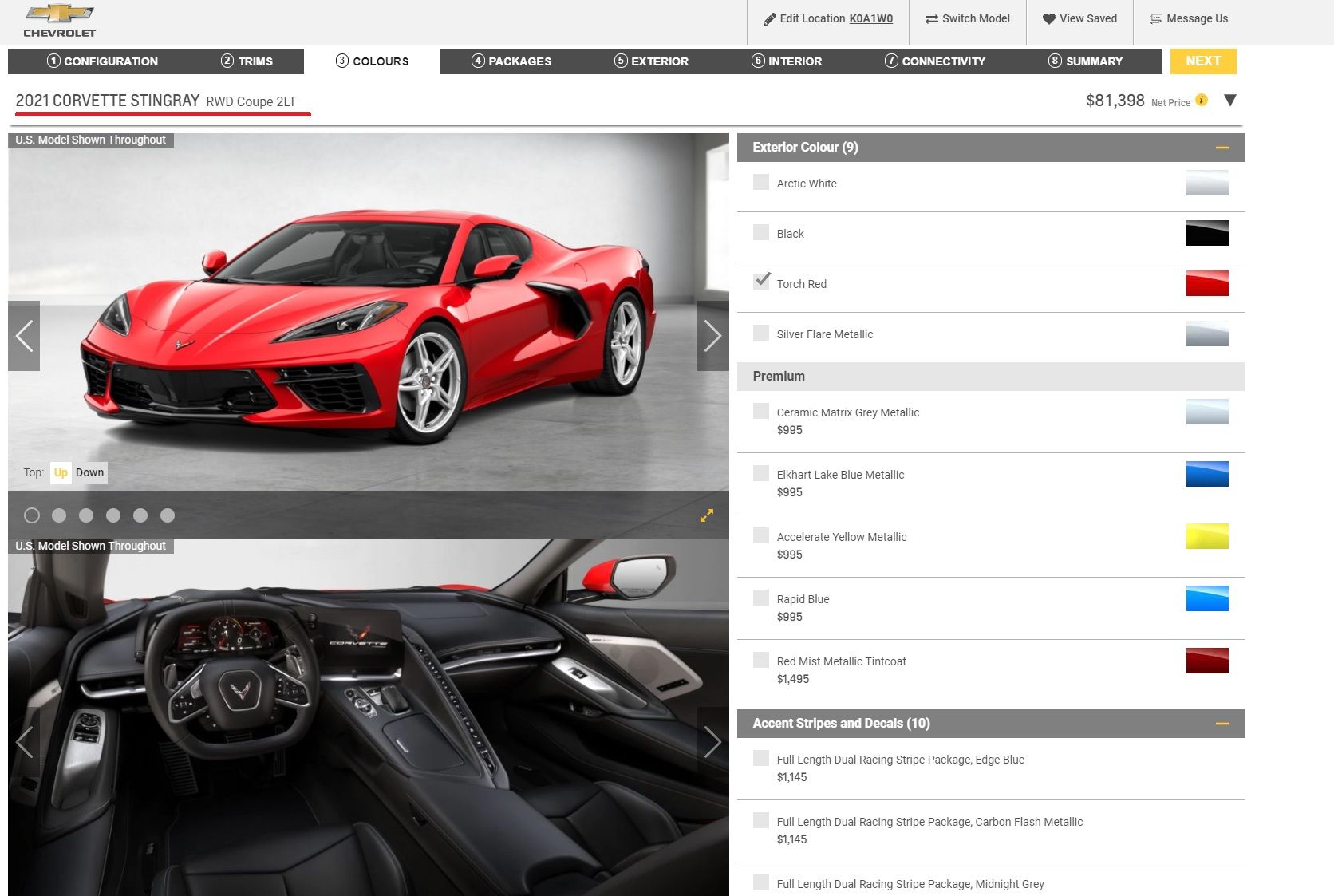Select Arctic White exterior colour checkbox
1334x896 pixels.
[x=761, y=183]
